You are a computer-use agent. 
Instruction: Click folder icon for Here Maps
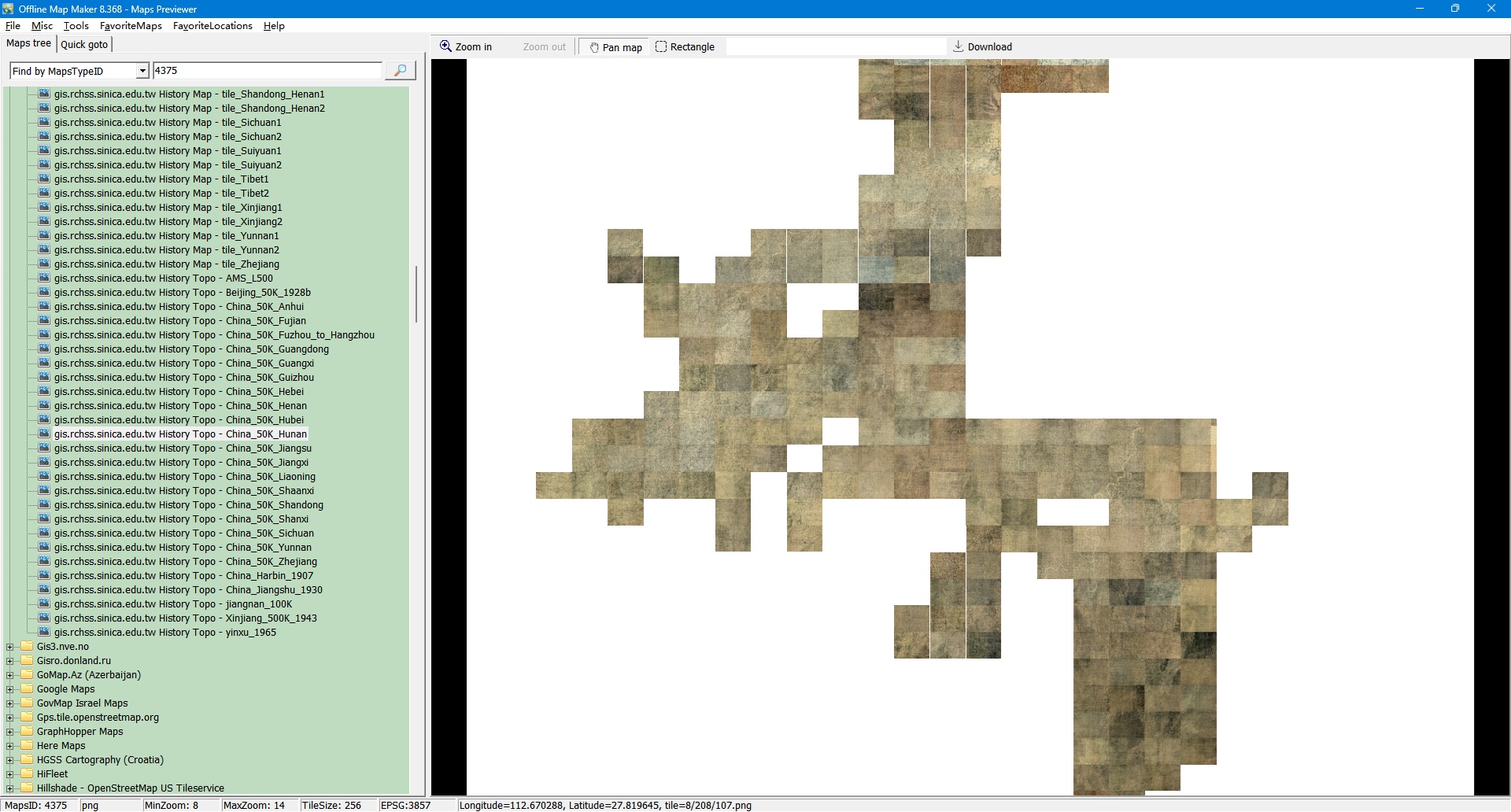coord(27,746)
